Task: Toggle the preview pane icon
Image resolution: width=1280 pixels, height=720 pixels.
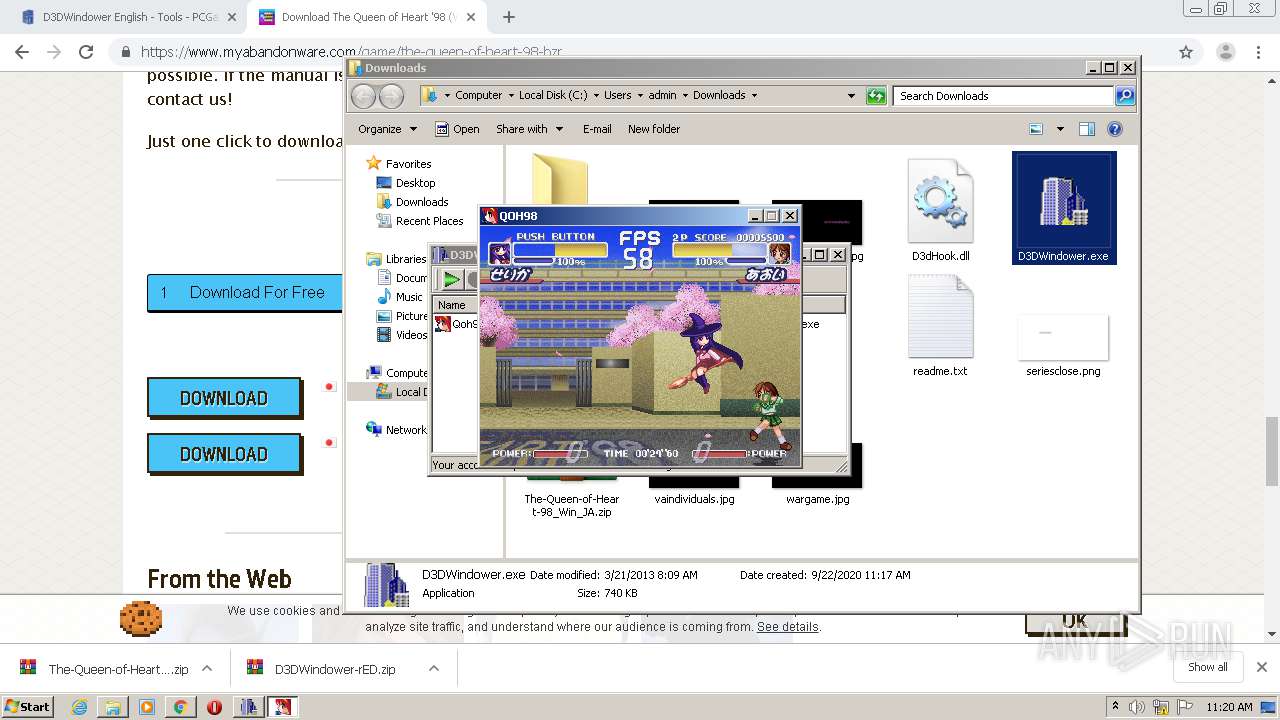Action: point(1087,129)
